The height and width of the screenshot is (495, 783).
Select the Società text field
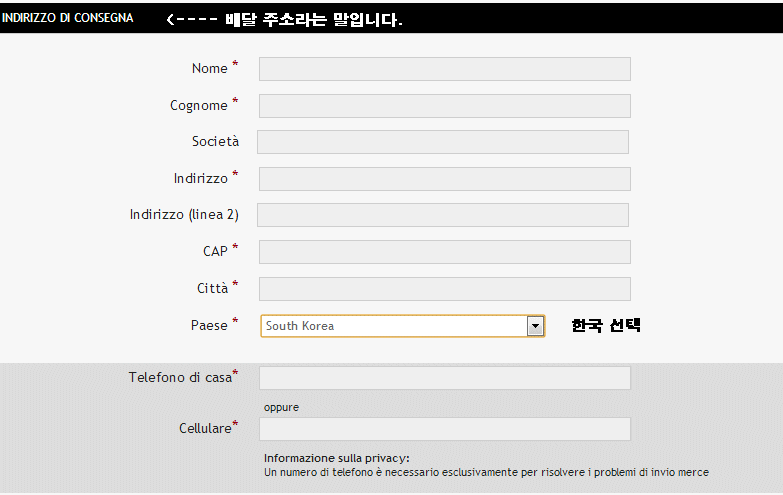point(442,142)
